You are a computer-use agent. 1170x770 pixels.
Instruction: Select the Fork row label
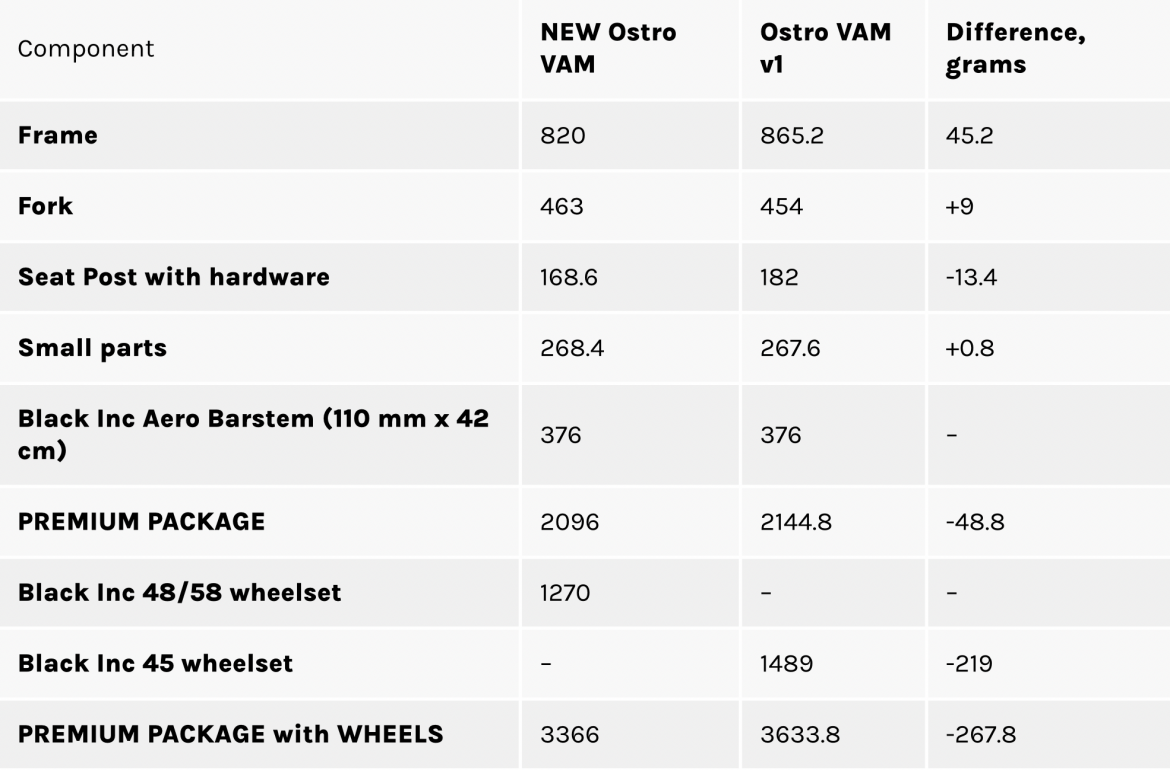click(46, 206)
